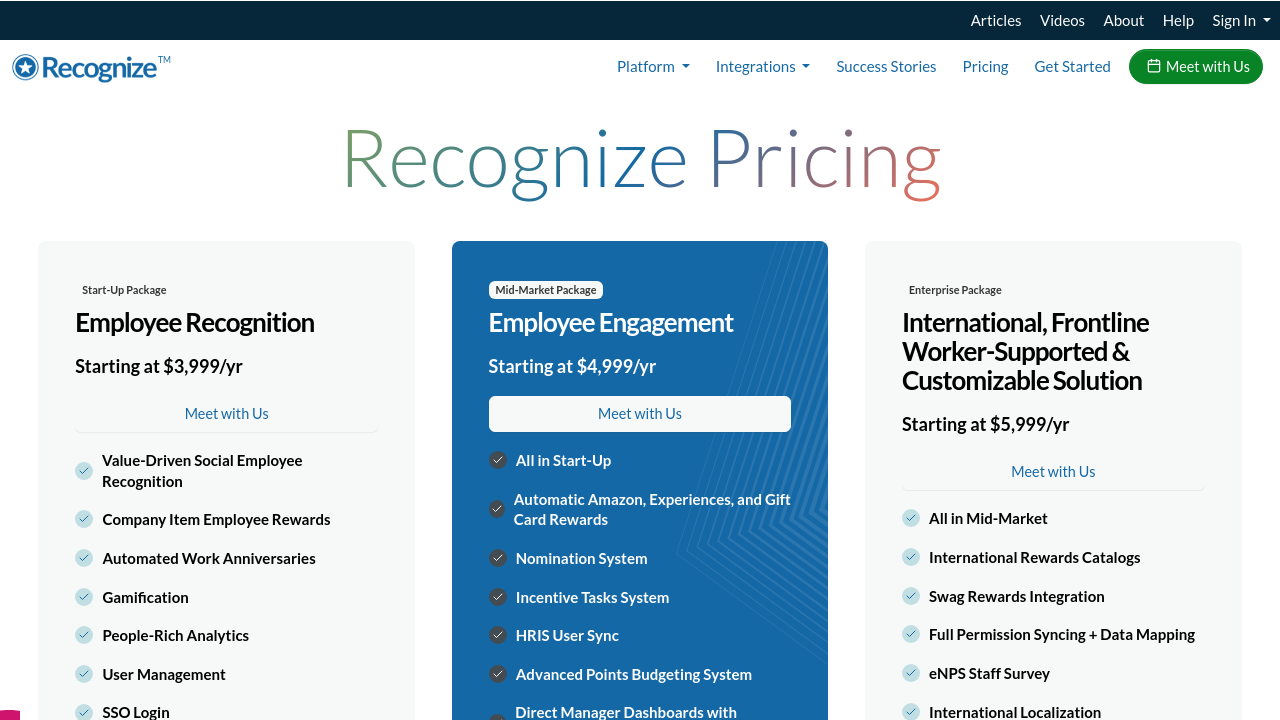Click checkmark icon beside All in Start-Up
Viewport: 1280px width, 720px height.
click(498, 460)
